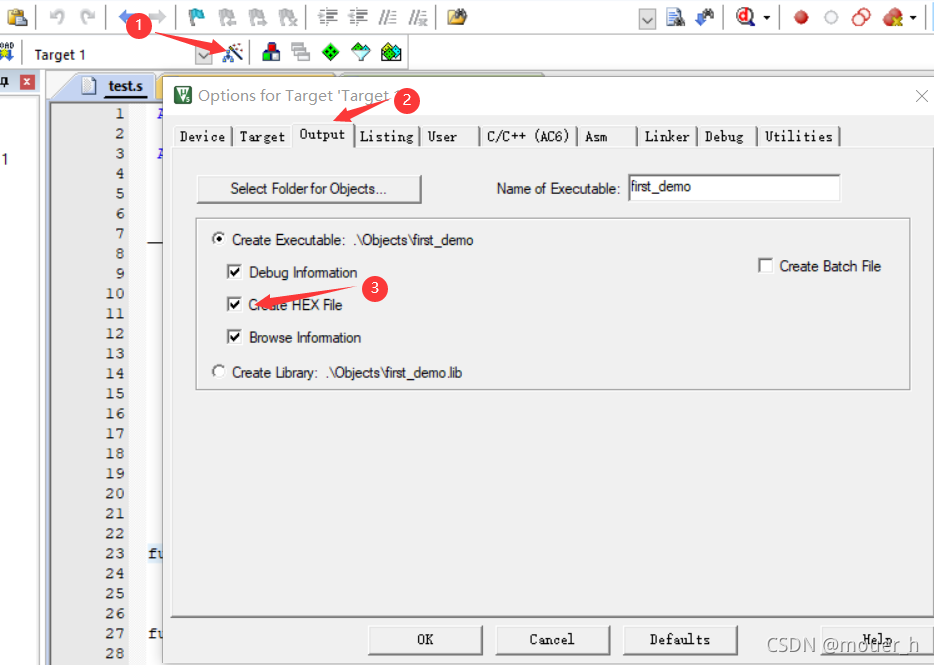This screenshot has height=665, width=934.
Task: Expand the debug session dropdown arrow
Action: pyautogui.click(x=767, y=18)
